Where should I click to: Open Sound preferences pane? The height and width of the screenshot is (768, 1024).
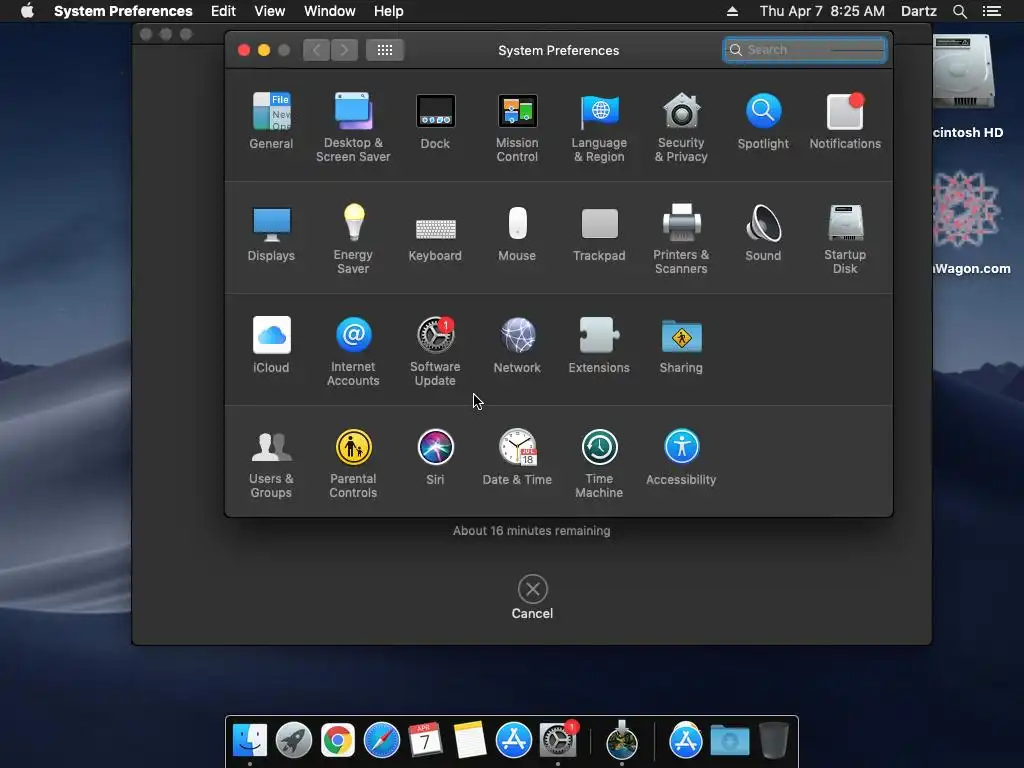tap(763, 233)
